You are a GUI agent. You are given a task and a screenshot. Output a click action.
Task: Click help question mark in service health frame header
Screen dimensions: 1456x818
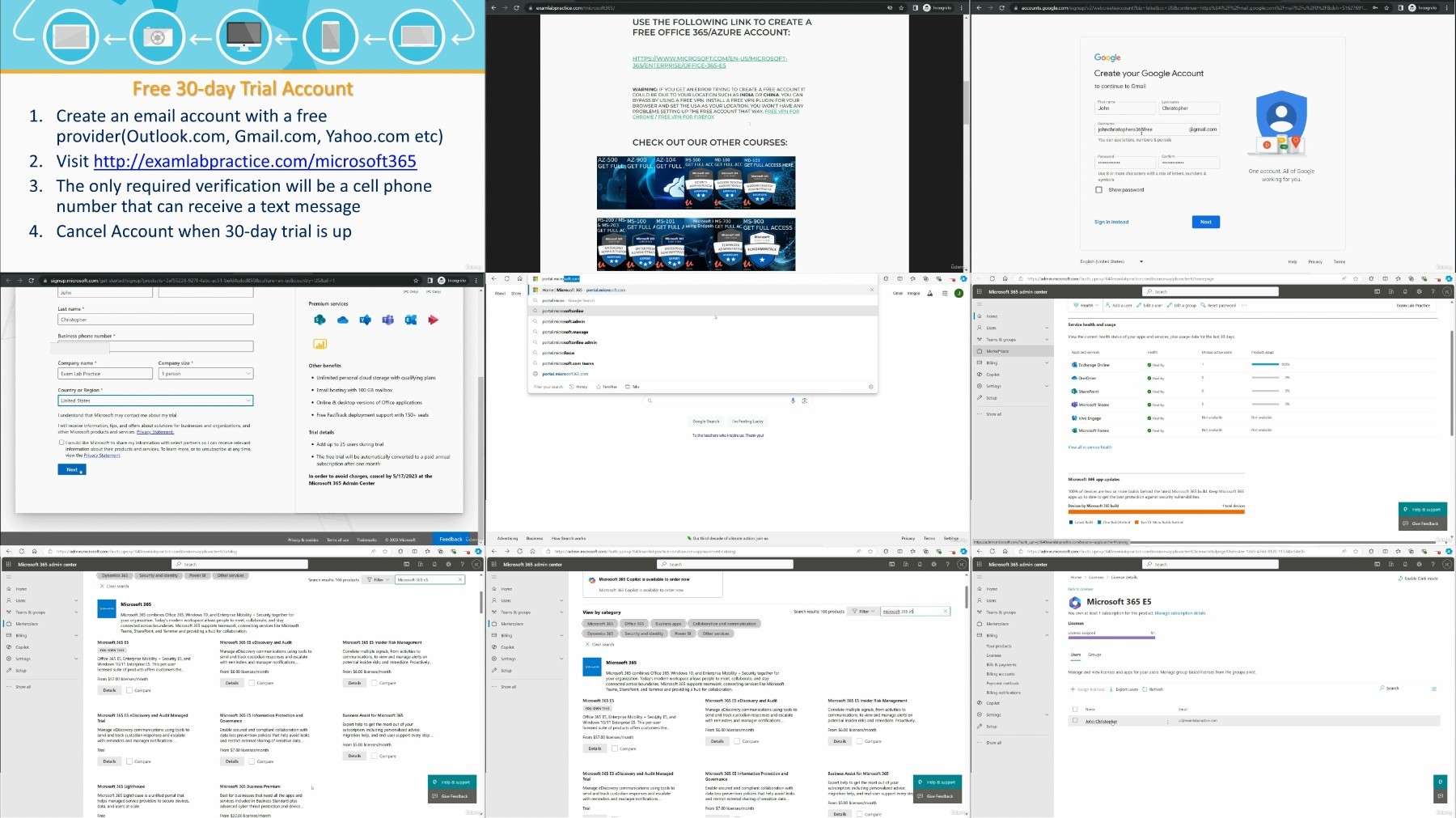[1433, 291]
